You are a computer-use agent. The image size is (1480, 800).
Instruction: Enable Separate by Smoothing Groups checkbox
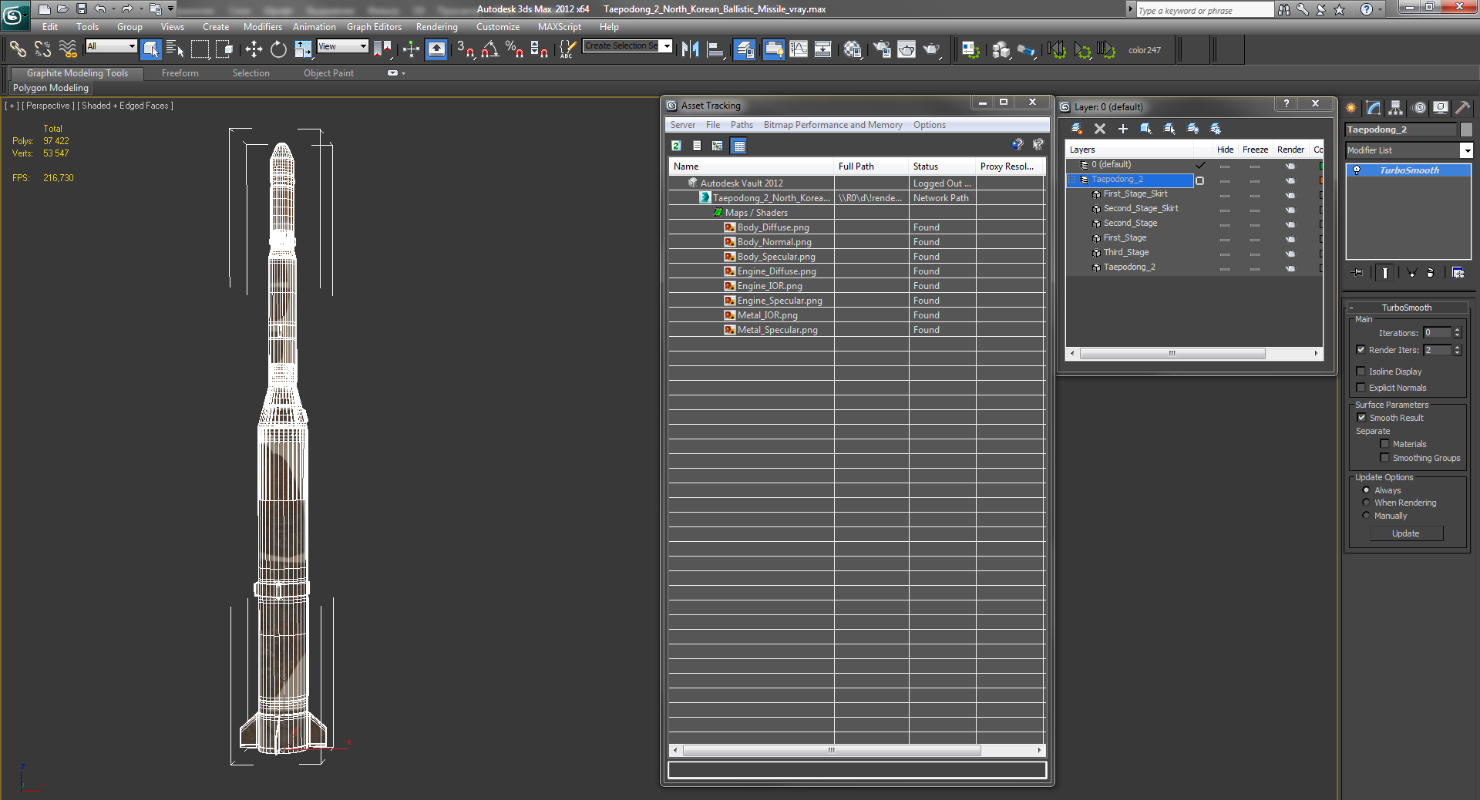point(1384,458)
